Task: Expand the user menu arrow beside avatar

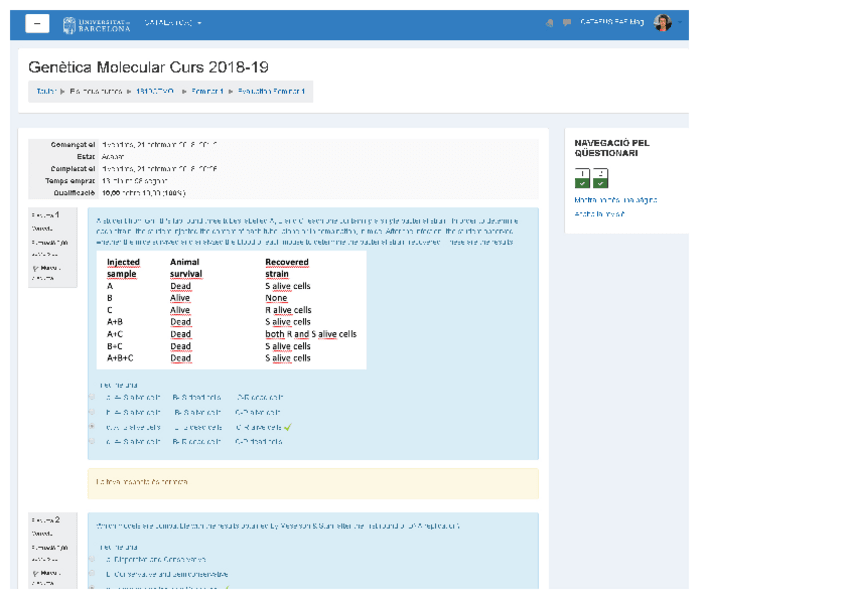Action: 680,23
